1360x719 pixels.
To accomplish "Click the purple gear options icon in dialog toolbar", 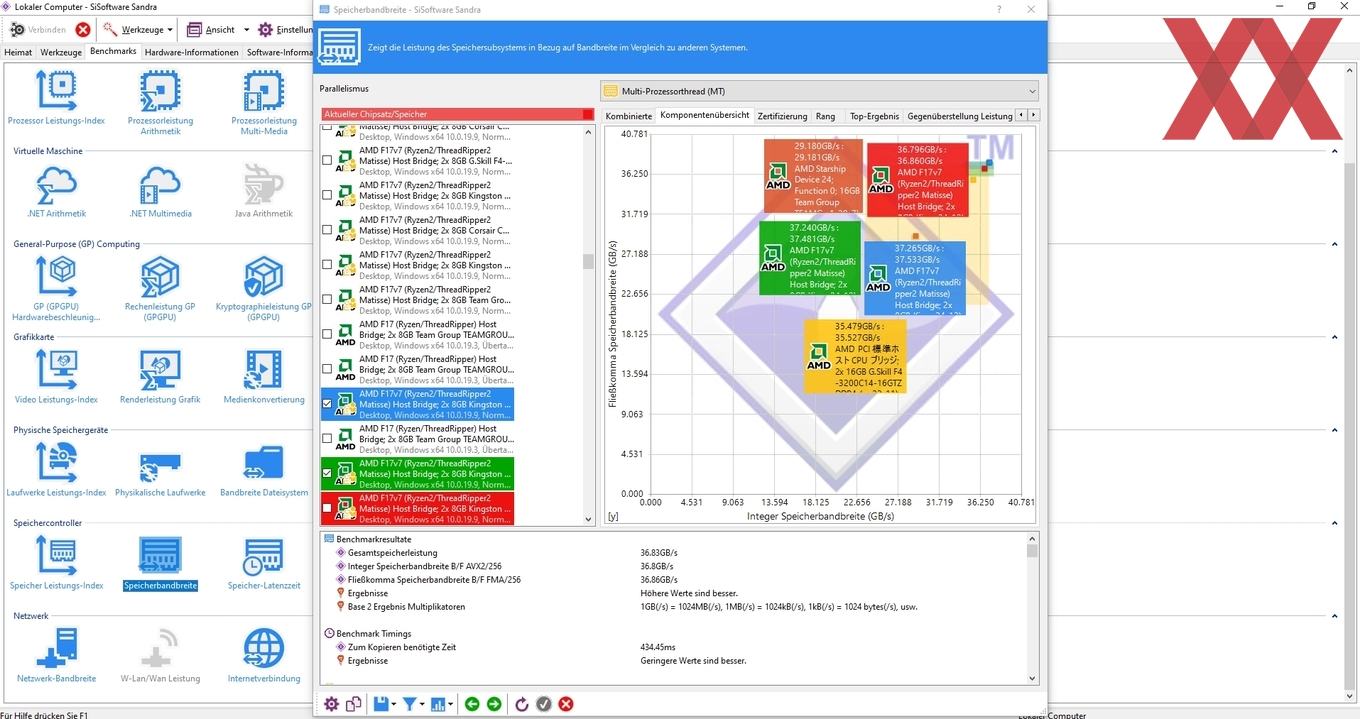I will pyautogui.click(x=331, y=704).
